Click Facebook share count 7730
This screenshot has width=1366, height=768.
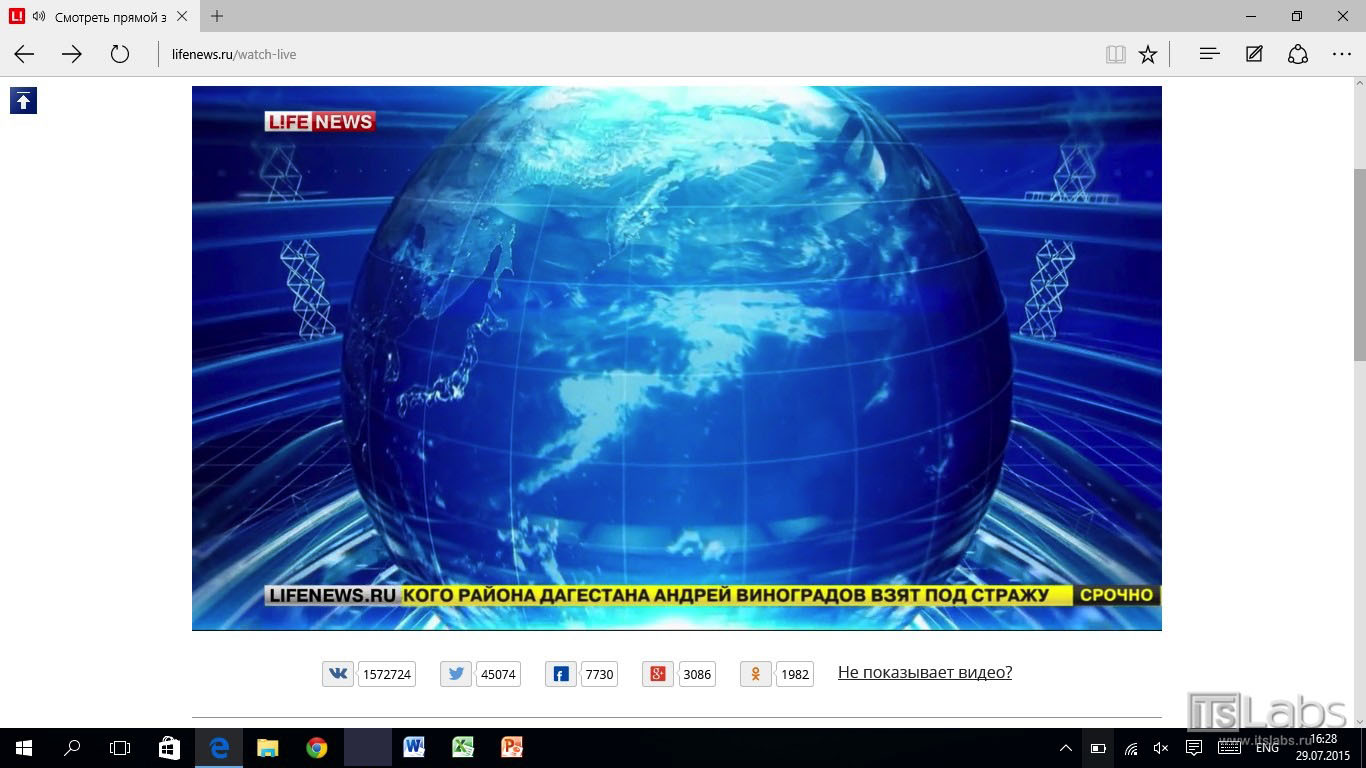pyautogui.click(x=599, y=674)
